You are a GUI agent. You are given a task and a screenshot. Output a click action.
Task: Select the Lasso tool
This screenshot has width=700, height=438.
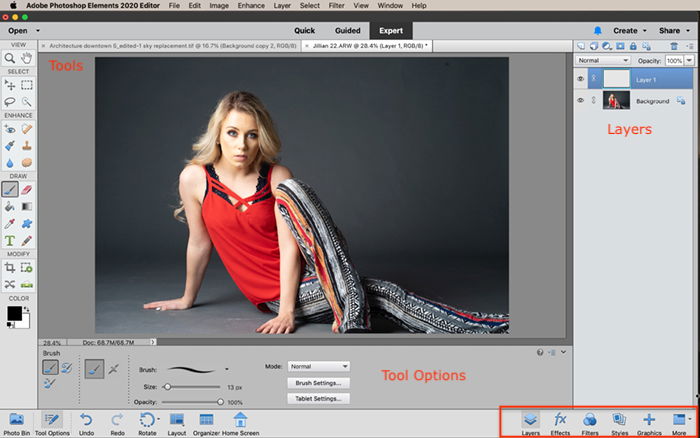[9, 102]
